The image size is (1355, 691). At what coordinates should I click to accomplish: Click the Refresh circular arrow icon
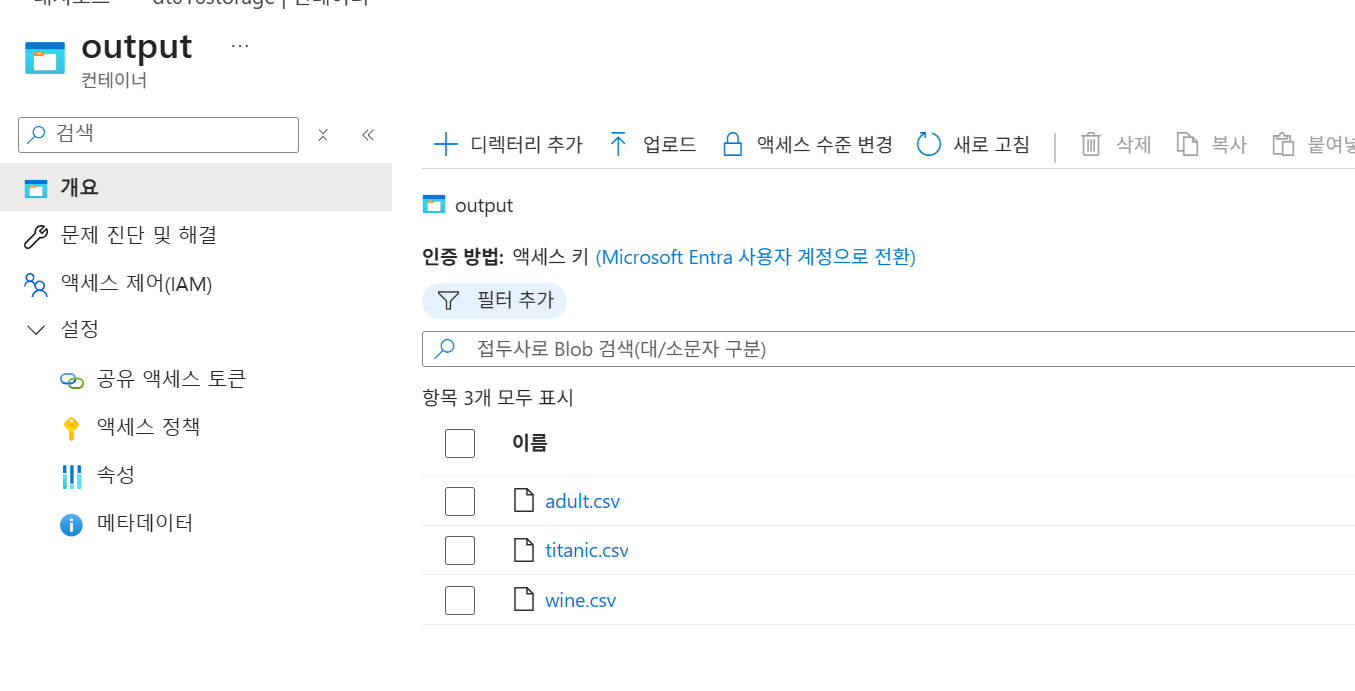tap(929, 145)
